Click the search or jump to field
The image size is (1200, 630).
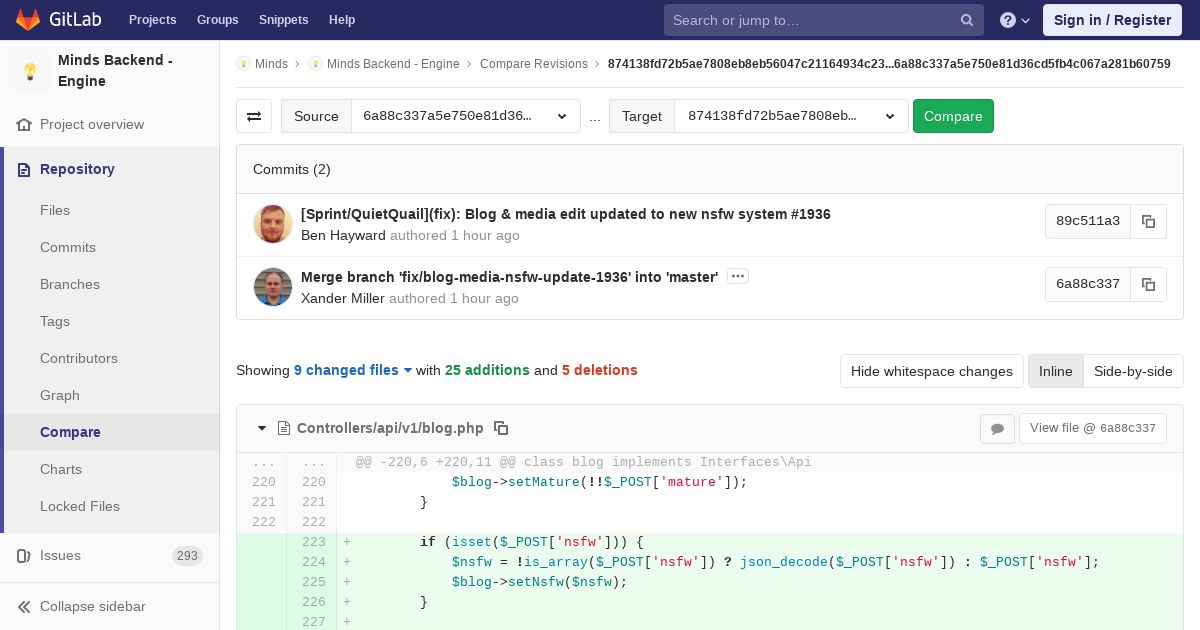(x=810, y=20)
